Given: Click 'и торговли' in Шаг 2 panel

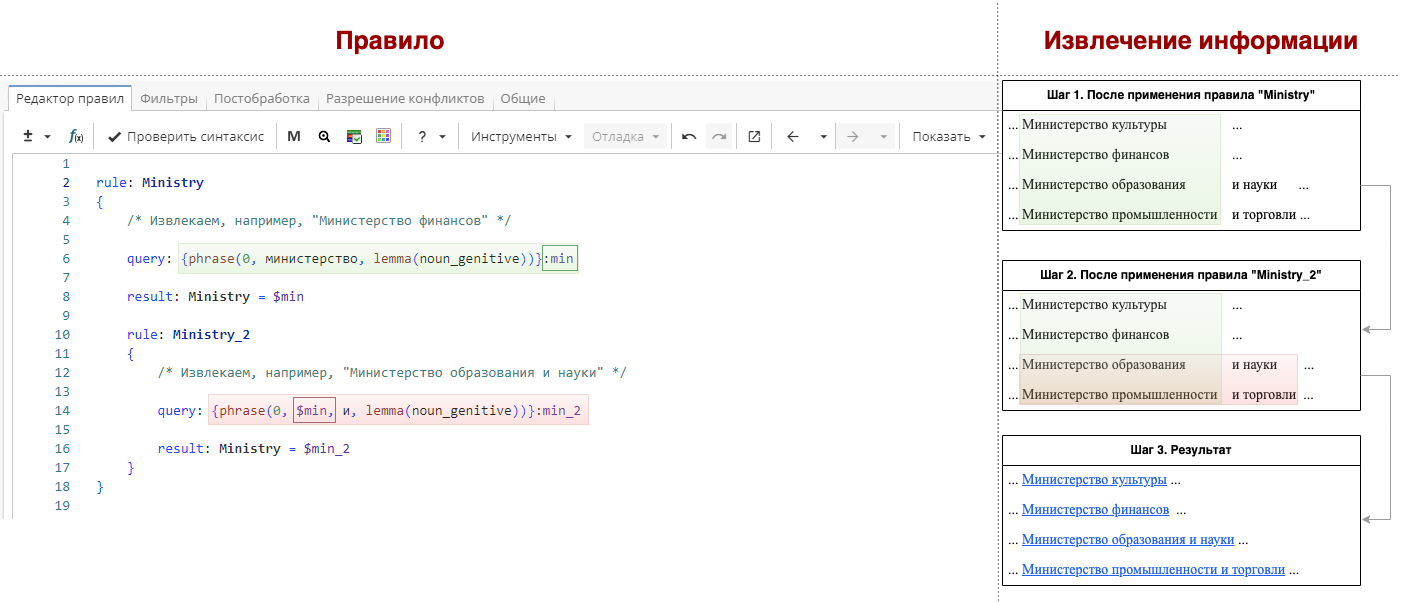Looking at the screenshot, I should 1264,395.
